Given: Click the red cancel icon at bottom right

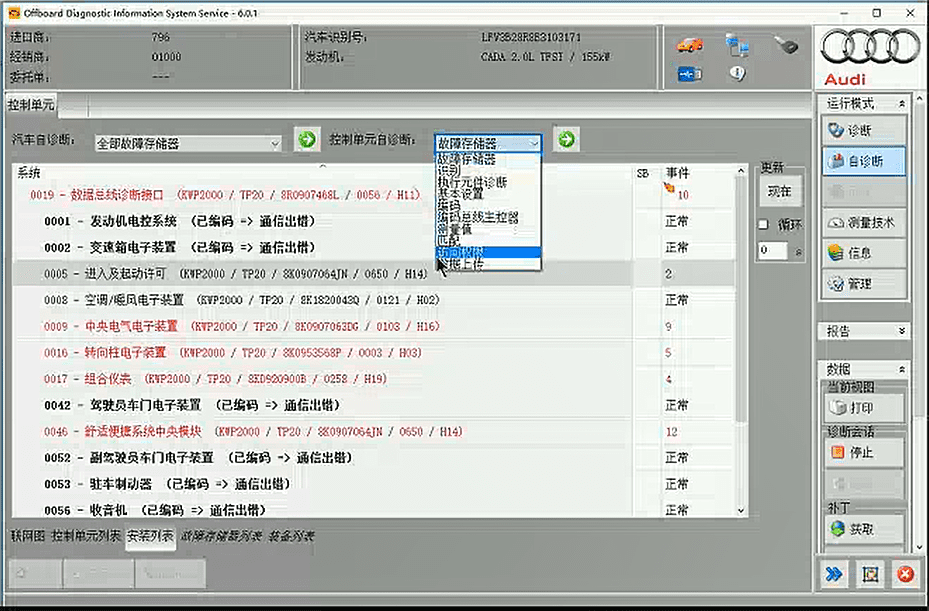Looking at the screenshot, I should coord(905,574).
